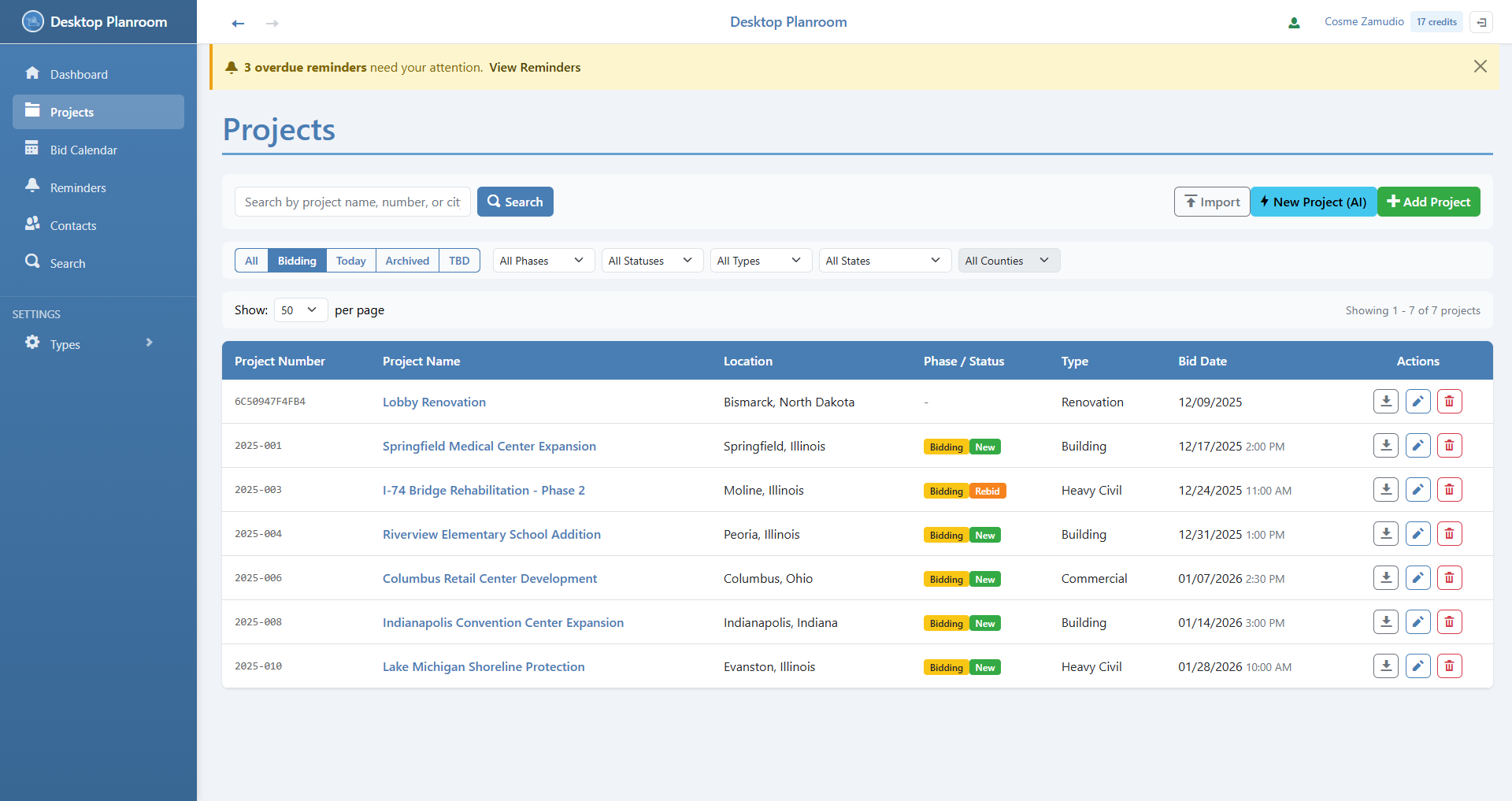Download files for Lobby Renovation
This screenshot has height=801, width=1512.
1385,401
